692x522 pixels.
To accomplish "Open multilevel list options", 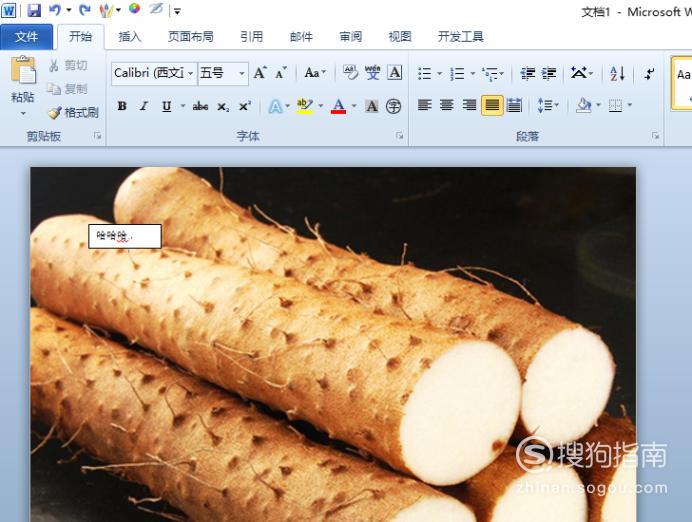I will pyautogui.click(x=493, y=73).
